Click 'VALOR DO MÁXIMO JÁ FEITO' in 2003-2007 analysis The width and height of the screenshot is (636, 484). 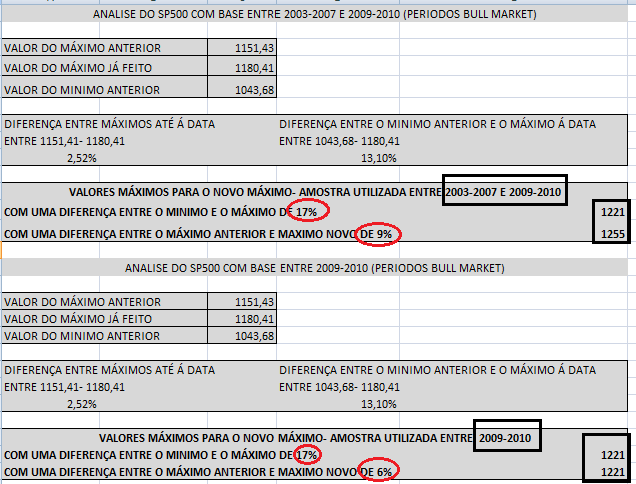78,68
